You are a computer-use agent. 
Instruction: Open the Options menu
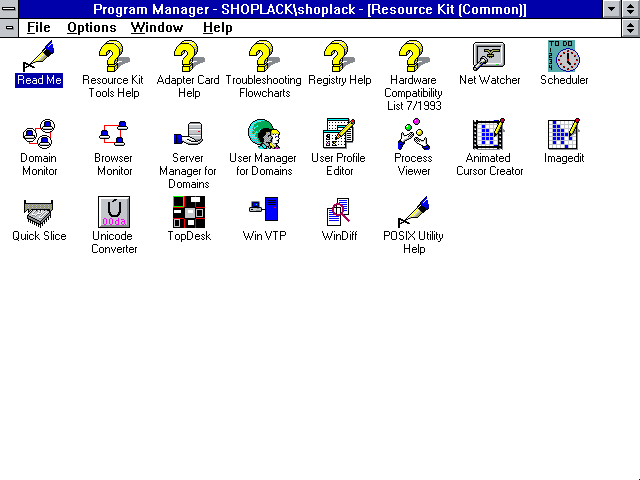point(92,27)
